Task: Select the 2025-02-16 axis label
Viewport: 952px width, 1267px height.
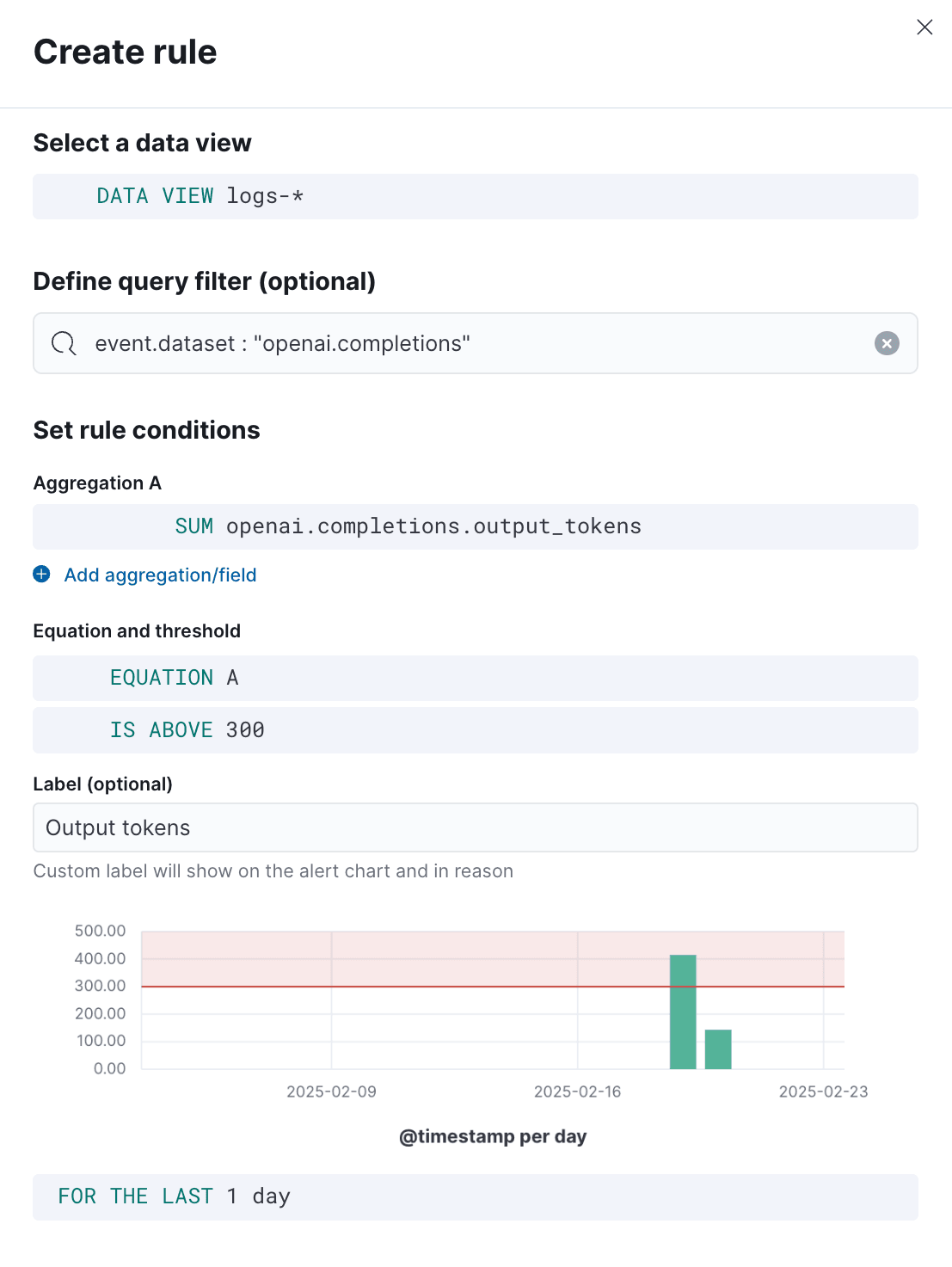Action: tap(577, 1091)
